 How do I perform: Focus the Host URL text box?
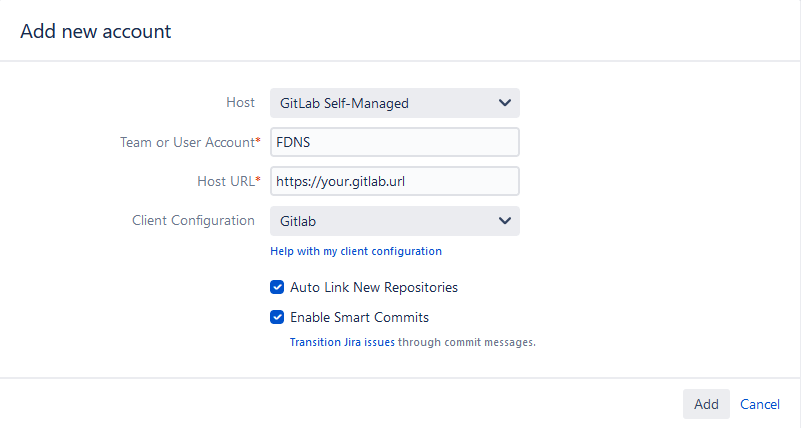point(394,181)
